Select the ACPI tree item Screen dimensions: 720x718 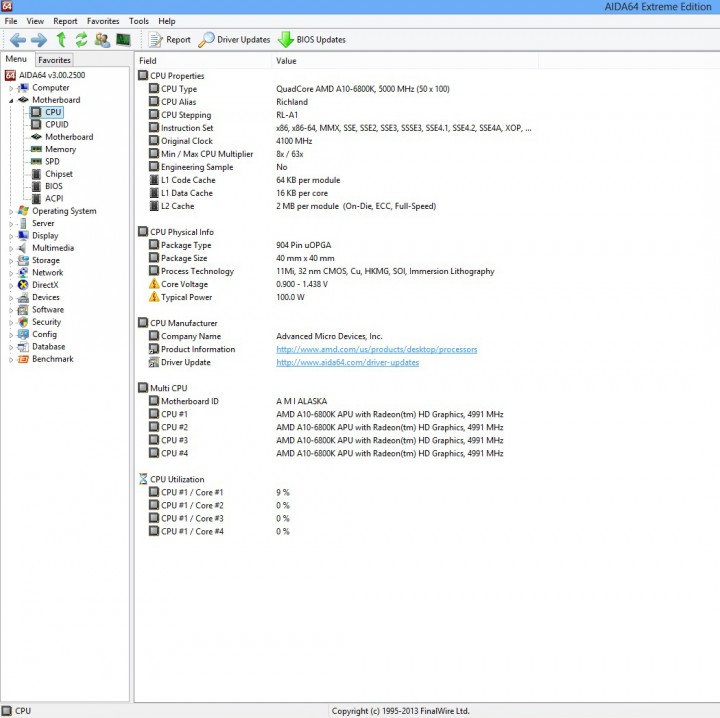coord(54,198)
